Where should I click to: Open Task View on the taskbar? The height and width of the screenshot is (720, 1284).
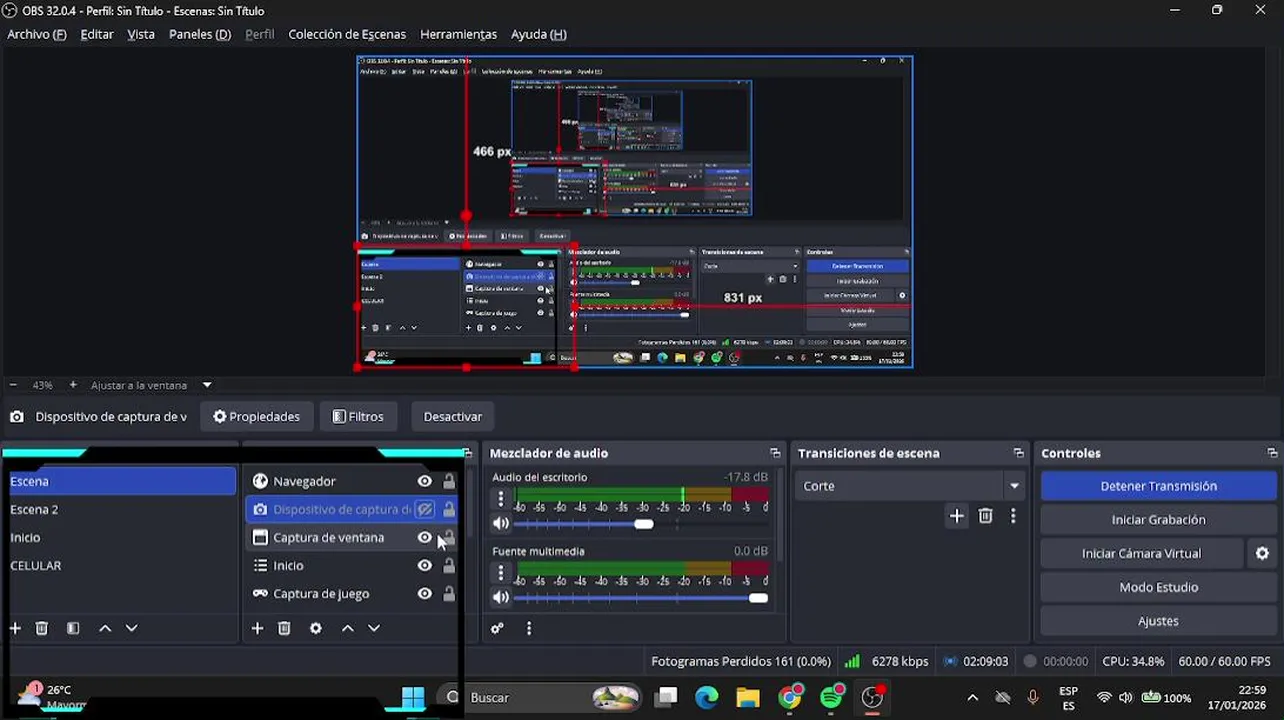point(666,697)
